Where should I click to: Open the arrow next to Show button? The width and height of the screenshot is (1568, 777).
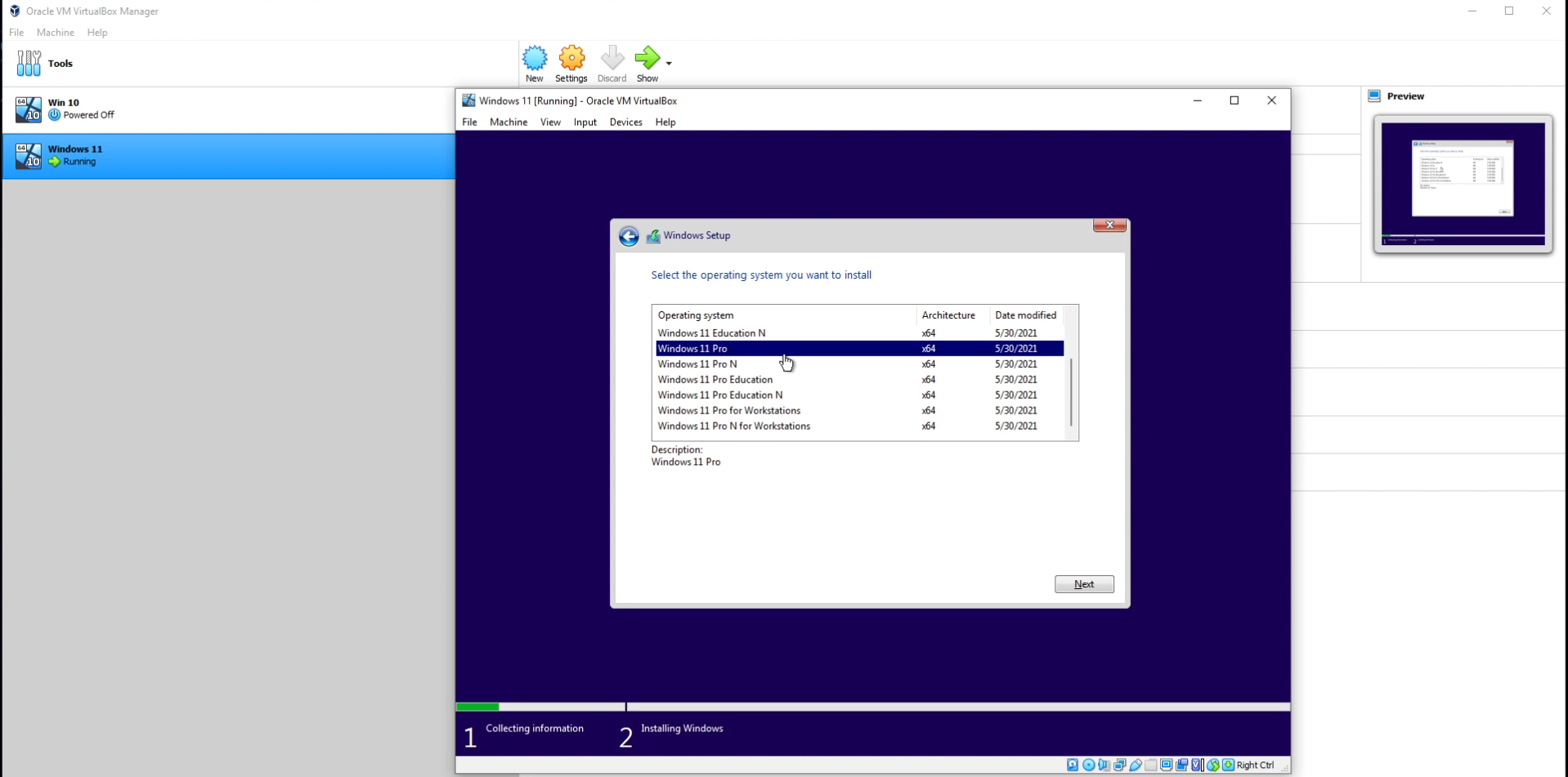tap(667, 62)
